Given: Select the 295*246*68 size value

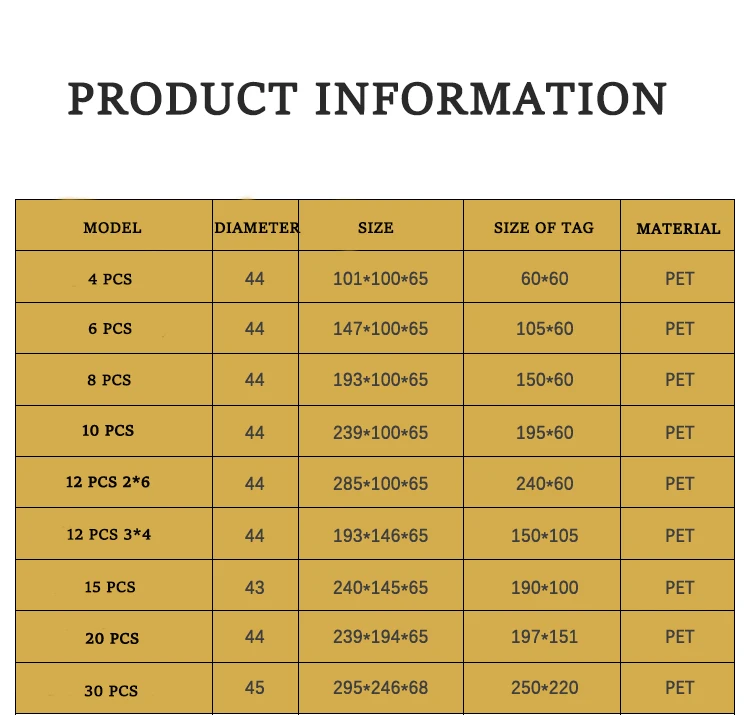Looking at the screenshot, I should pos(380,688).
